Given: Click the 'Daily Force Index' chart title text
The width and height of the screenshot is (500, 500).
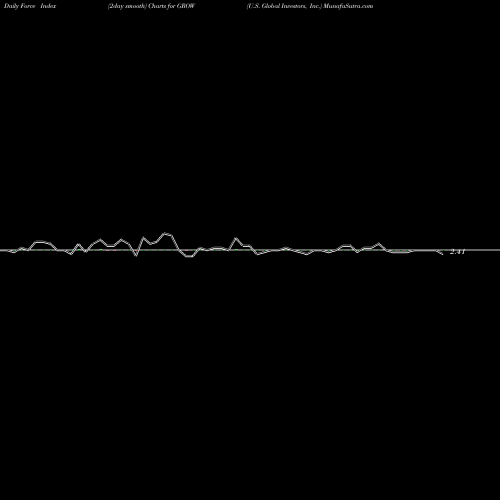Looking at the screenshot, I should point(30,6).
